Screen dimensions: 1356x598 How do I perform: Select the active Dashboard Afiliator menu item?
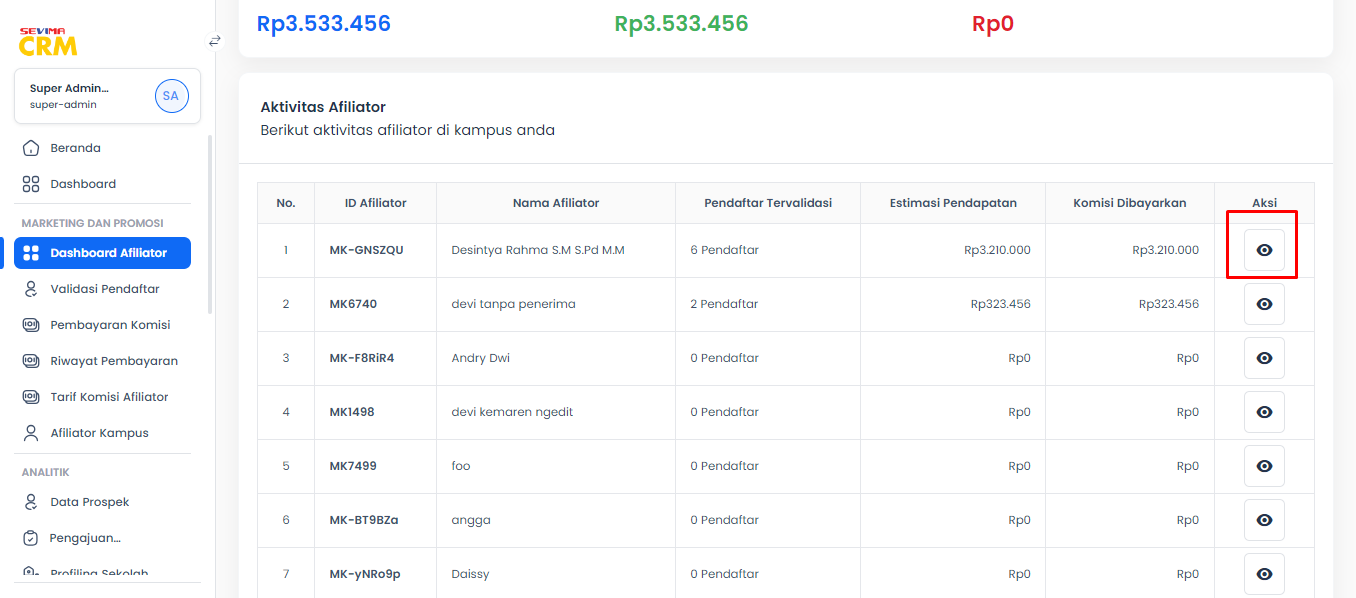(x=103, y=253)
